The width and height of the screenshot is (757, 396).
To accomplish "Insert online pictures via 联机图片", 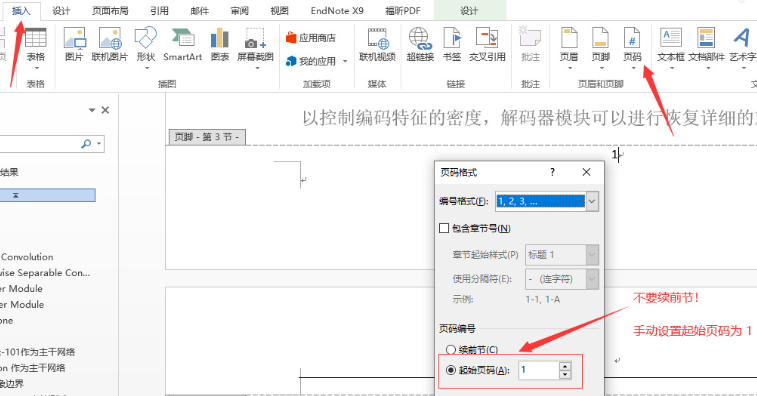I will coord(110,45).
